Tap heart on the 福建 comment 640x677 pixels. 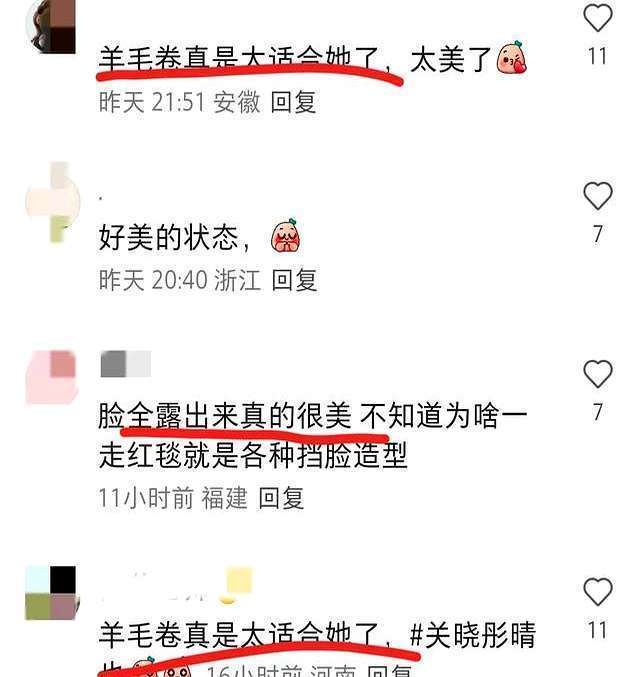pyautogui.click(x=598, y=373)
